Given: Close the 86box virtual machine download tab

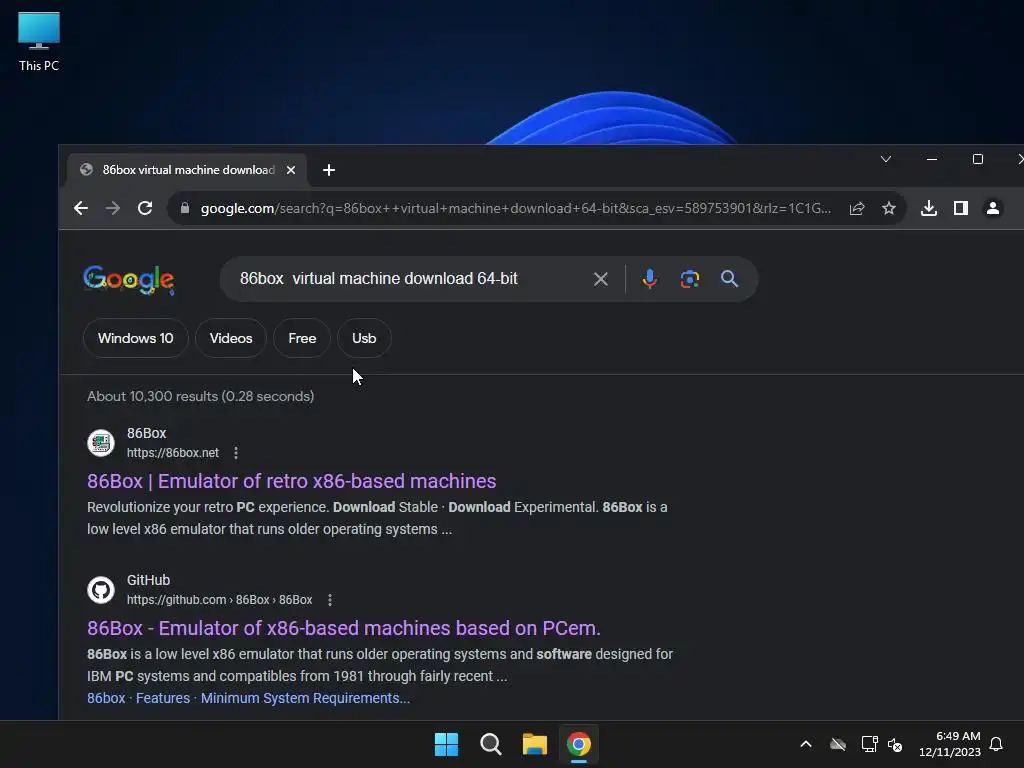Looking at the screenshot, I should click(291, 170).
